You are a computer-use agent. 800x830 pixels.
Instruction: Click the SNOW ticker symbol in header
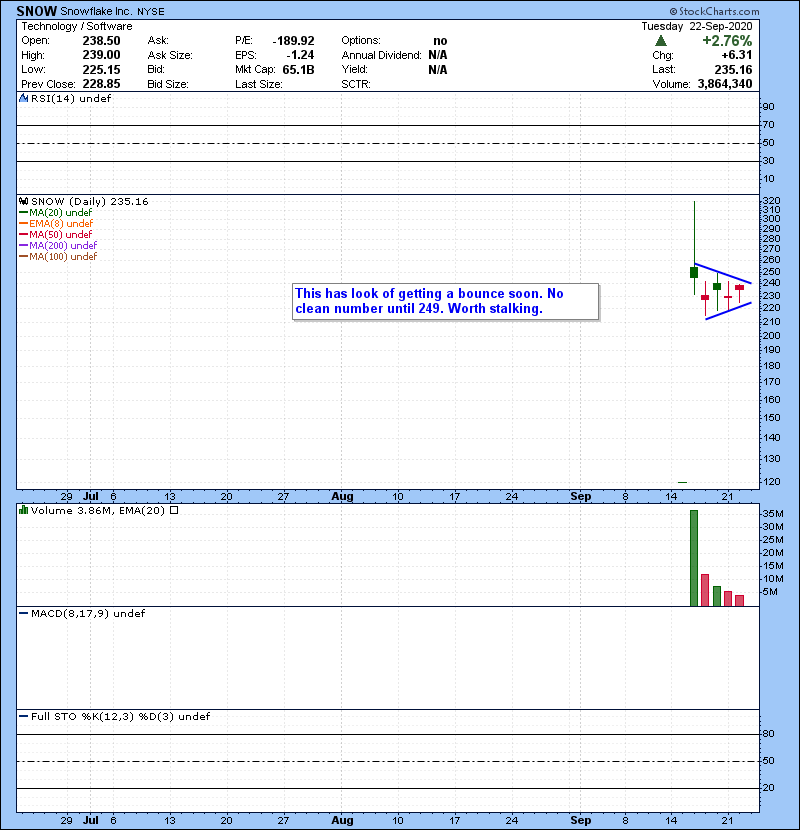[x=36, y=10]
